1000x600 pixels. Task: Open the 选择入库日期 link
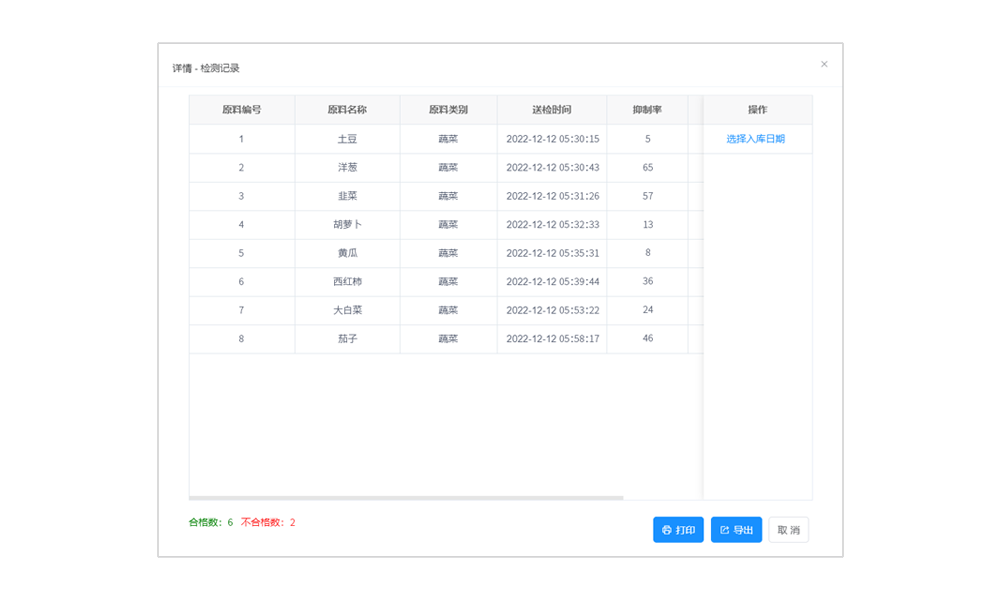click(x=755, y=139)
